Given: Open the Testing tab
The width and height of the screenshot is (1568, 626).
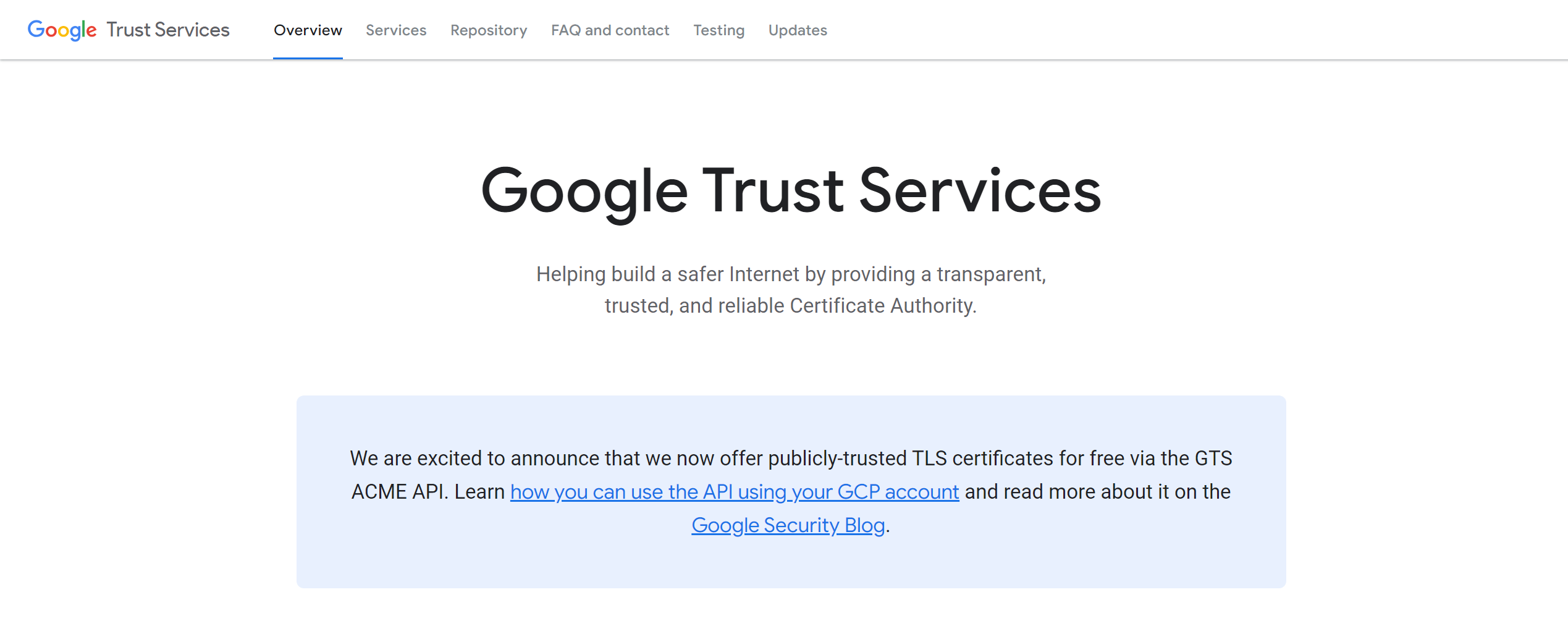Looking at the screenshot, I should pos(719,30).
